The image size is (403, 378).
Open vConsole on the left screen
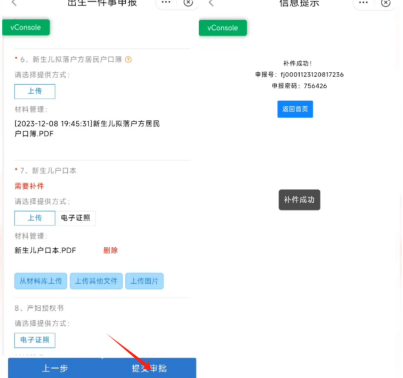26,27
